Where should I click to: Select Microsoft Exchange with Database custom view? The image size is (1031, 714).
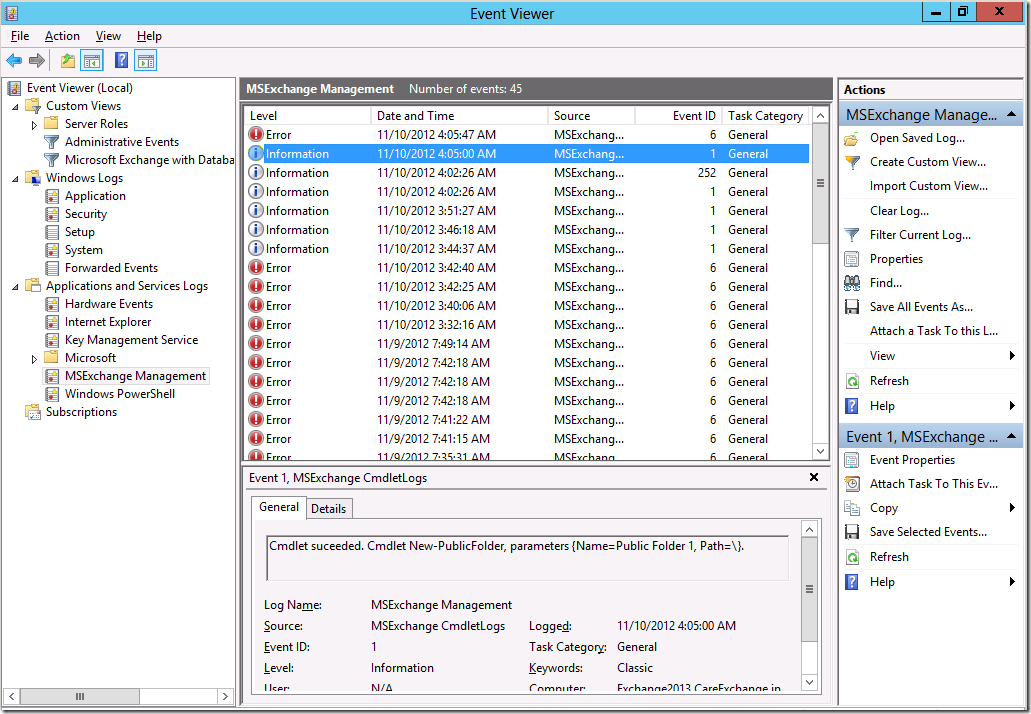pyautogui.click(x=149, y=160)
